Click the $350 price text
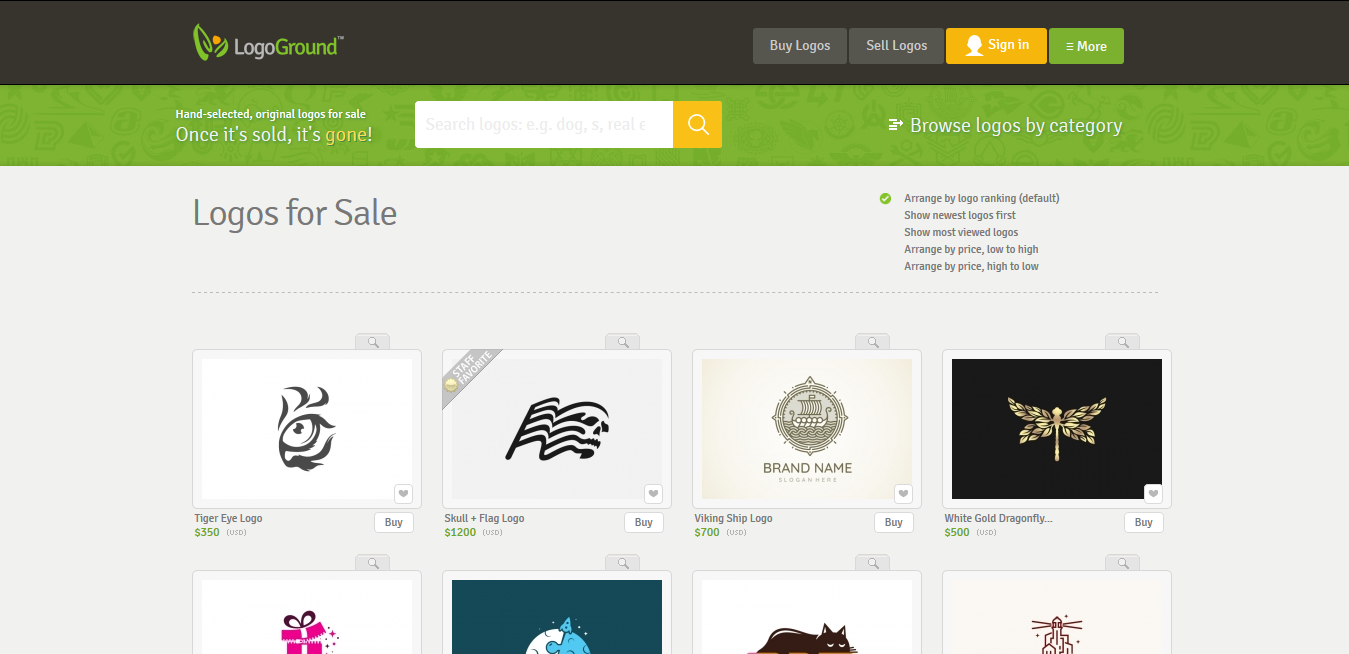Image resolution: width=1349 pixels, height=654 pixels. [207, 533]
